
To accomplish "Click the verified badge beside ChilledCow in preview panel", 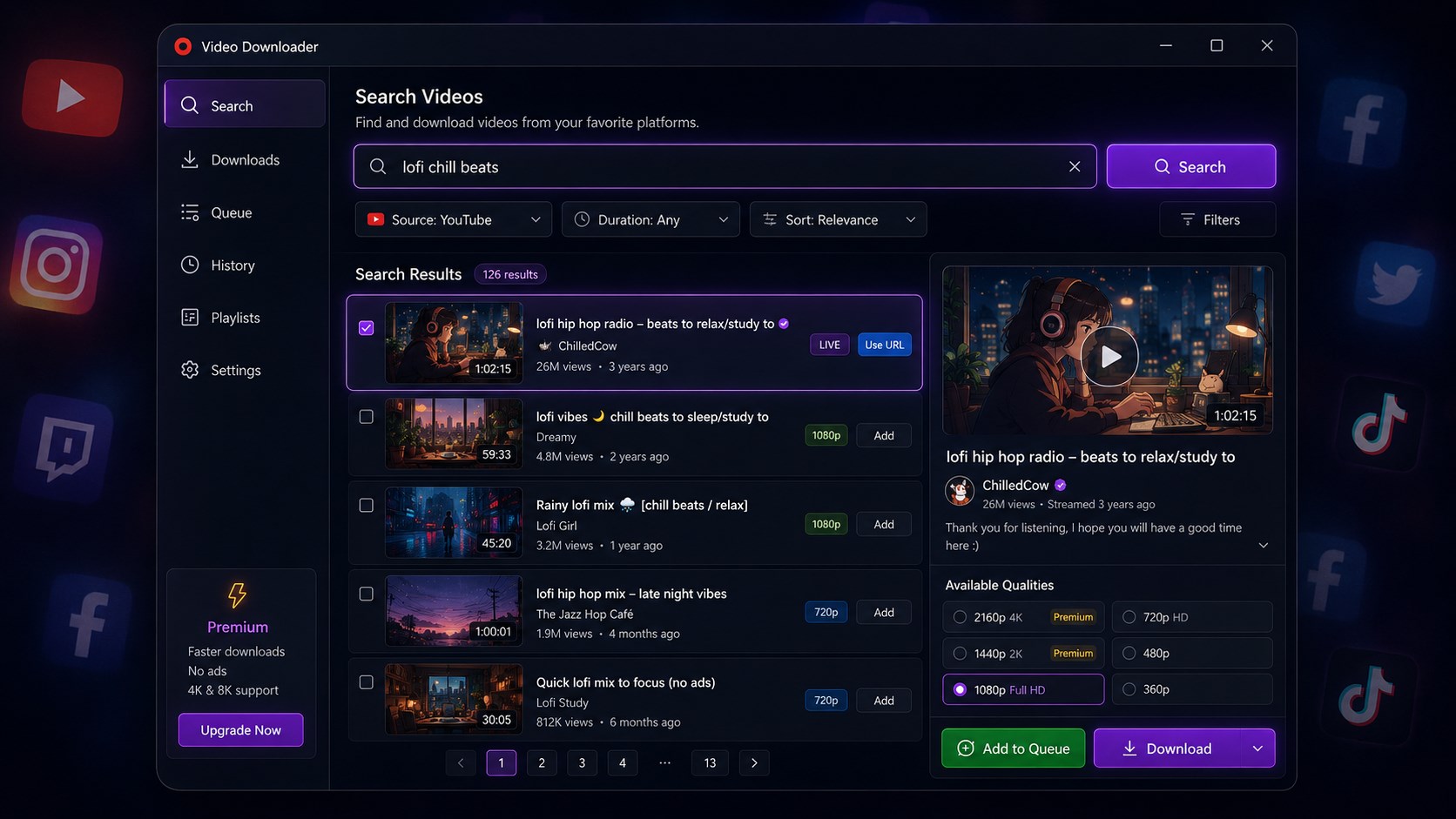I will pos(1061,485).
